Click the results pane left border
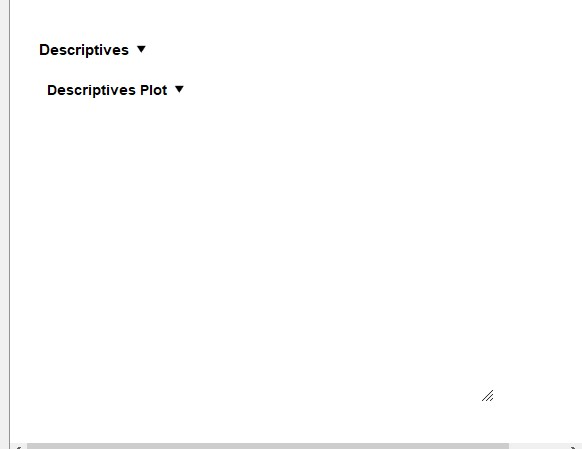Image resolution: width=582 pixels, height=449 pixels. [10, 223]
